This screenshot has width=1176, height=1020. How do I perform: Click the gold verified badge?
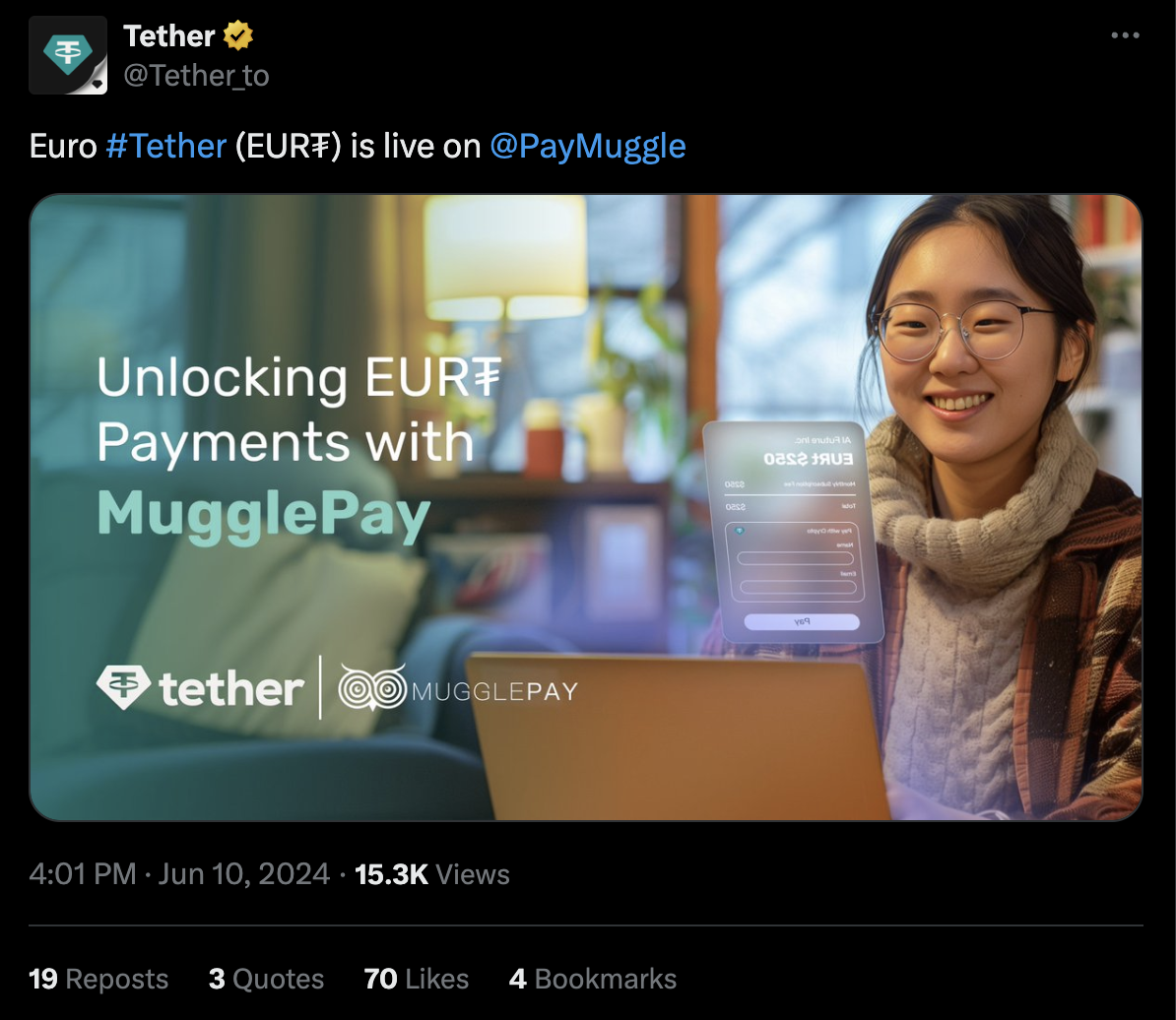[237, 36]
